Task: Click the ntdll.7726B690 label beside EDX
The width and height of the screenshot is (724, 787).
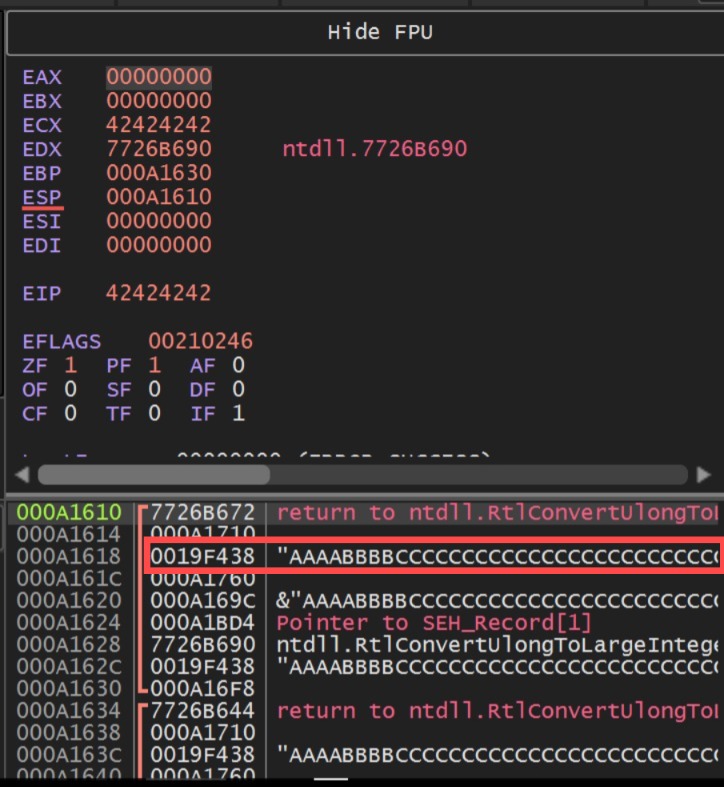Action: point(375,149)
